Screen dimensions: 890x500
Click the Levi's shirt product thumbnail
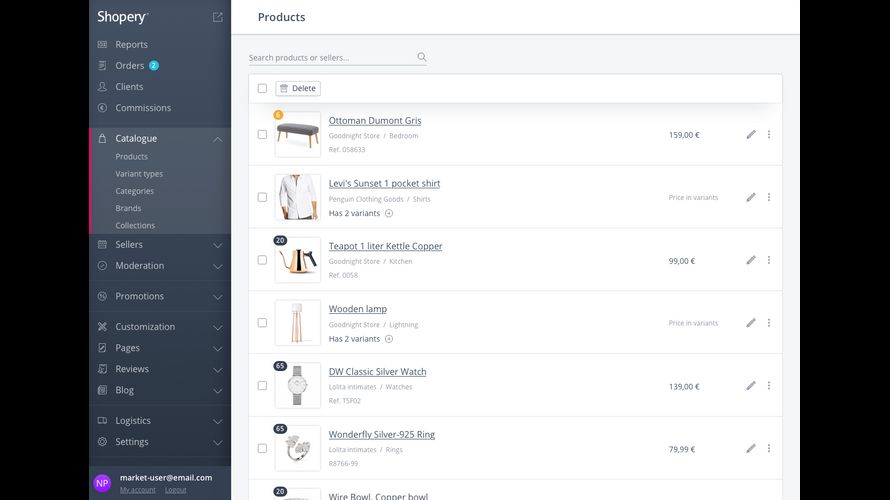coord(297,197)
